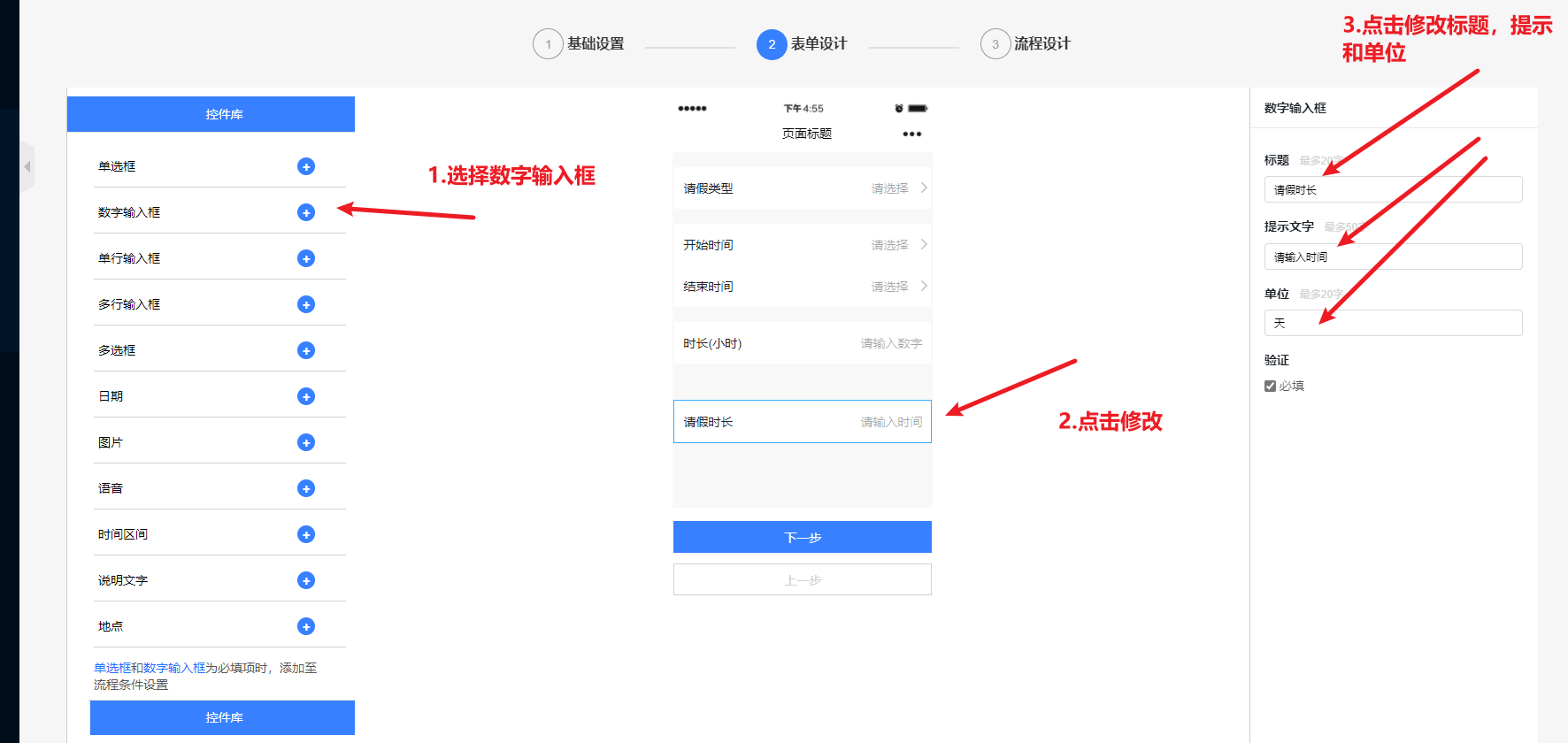This screenshot has height=743, width=1568.
Task: Add the 日期 control with plus icon
Action: click(x=306, y=396)
